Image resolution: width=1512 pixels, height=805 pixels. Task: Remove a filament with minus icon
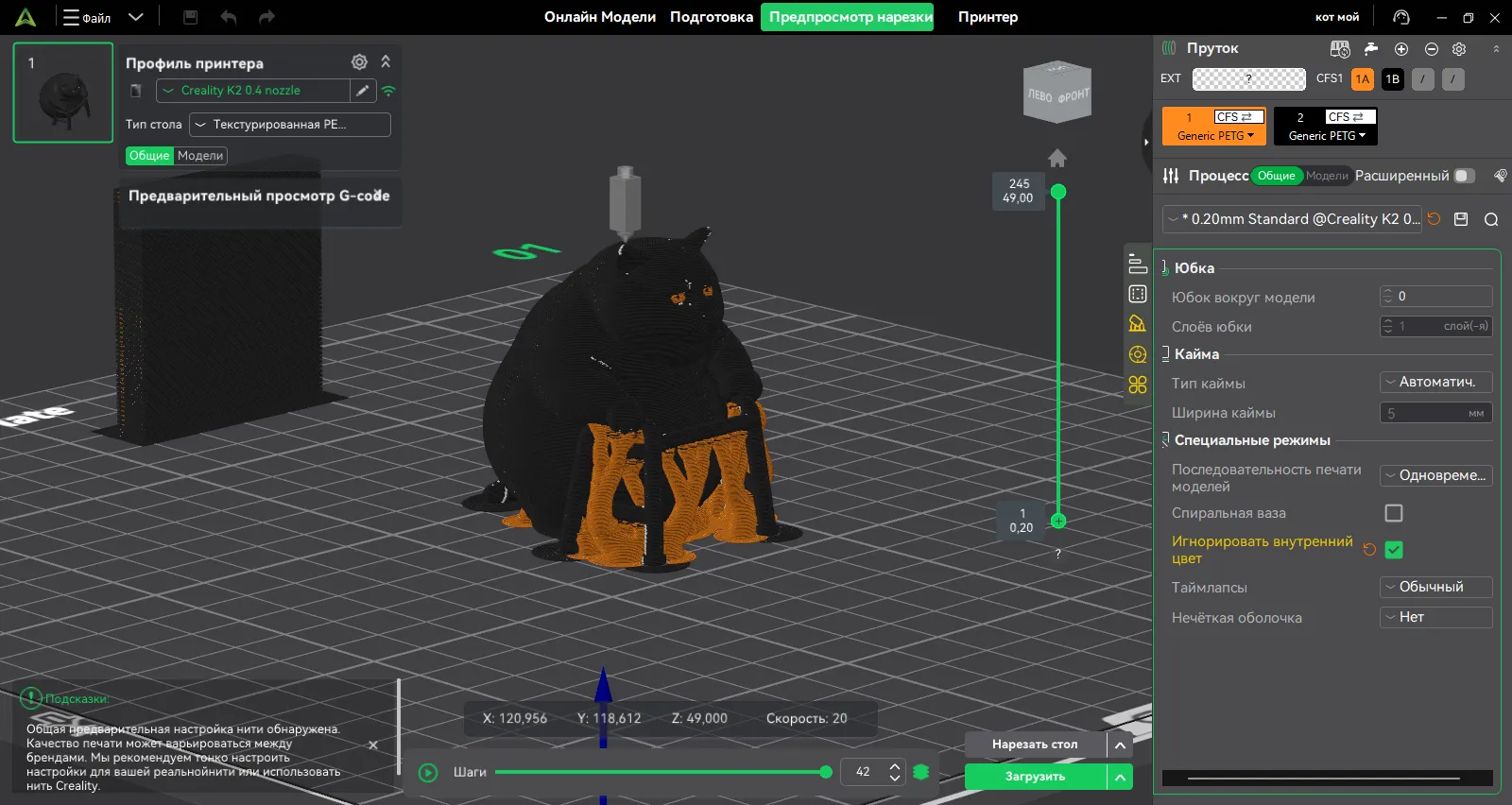click(x=1432, y=49)
